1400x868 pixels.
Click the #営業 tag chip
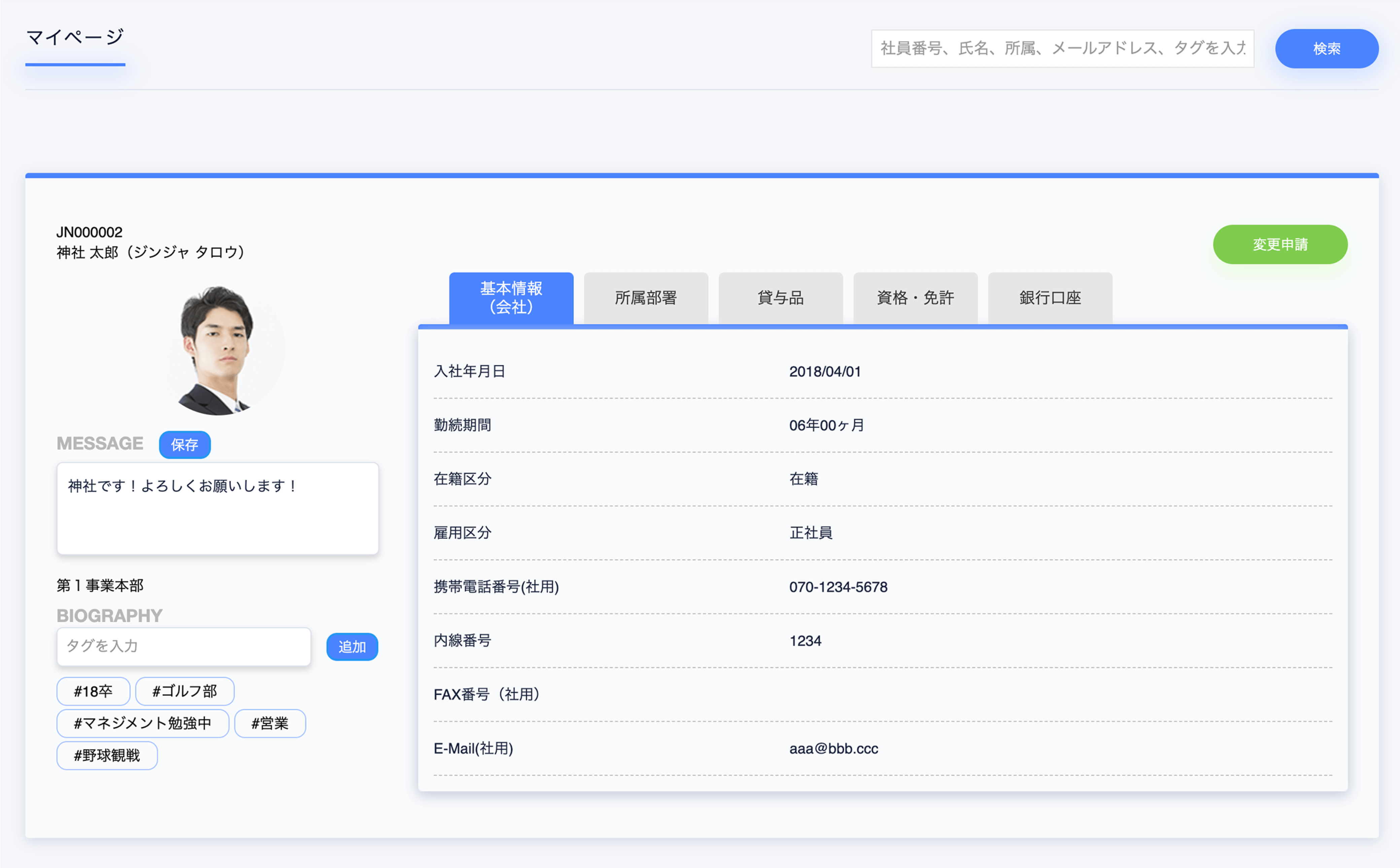(269, 723)
